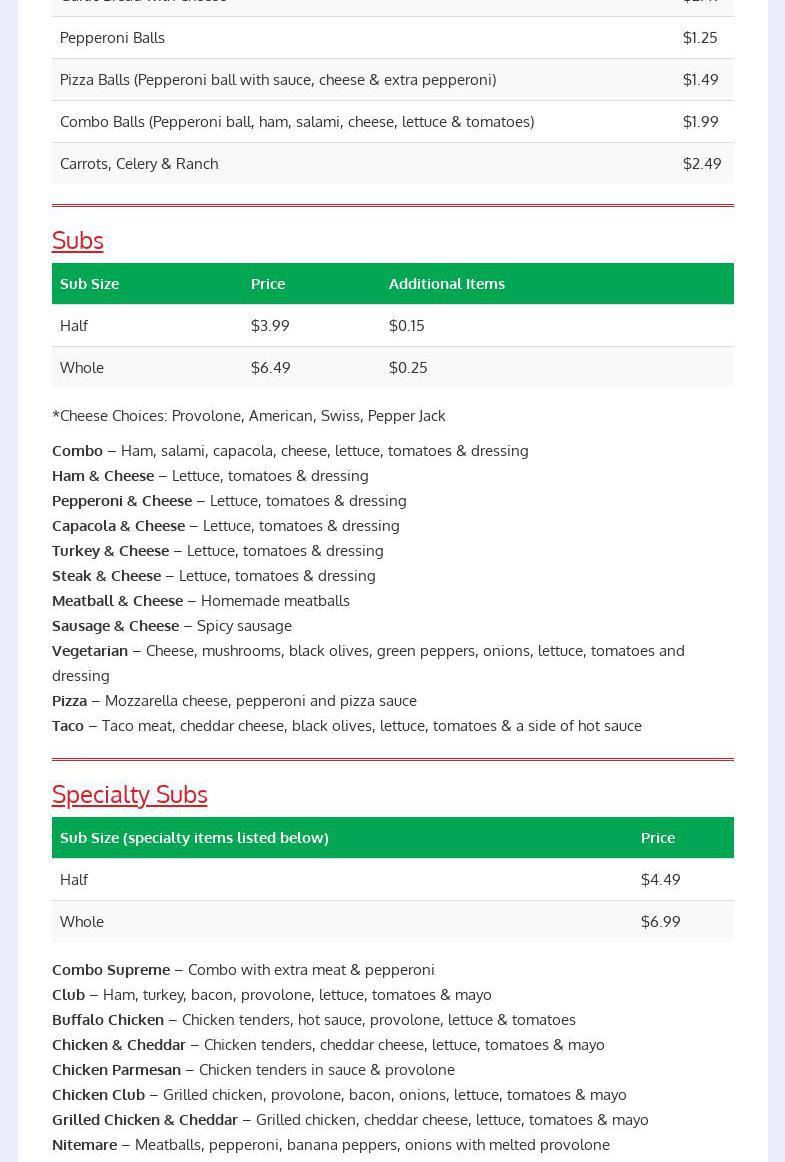Screen dimensions: 785x1162
Task: Click the Specialty Subs section heading
Action: [x=130, y=794]
